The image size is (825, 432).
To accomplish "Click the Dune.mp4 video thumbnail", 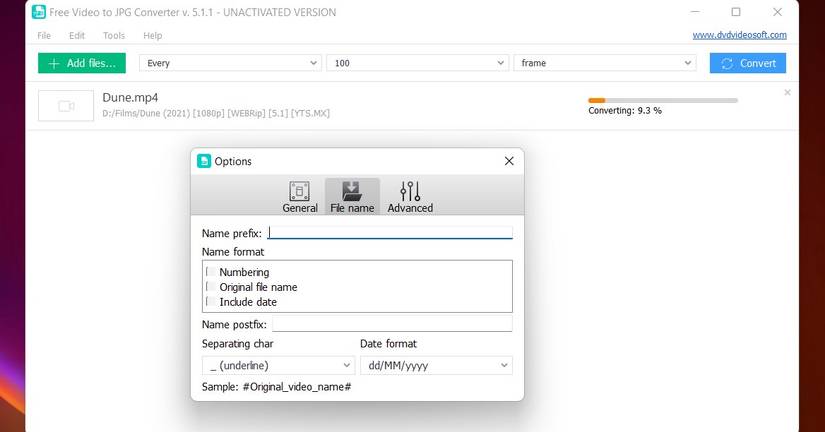I will click(66, 106).
